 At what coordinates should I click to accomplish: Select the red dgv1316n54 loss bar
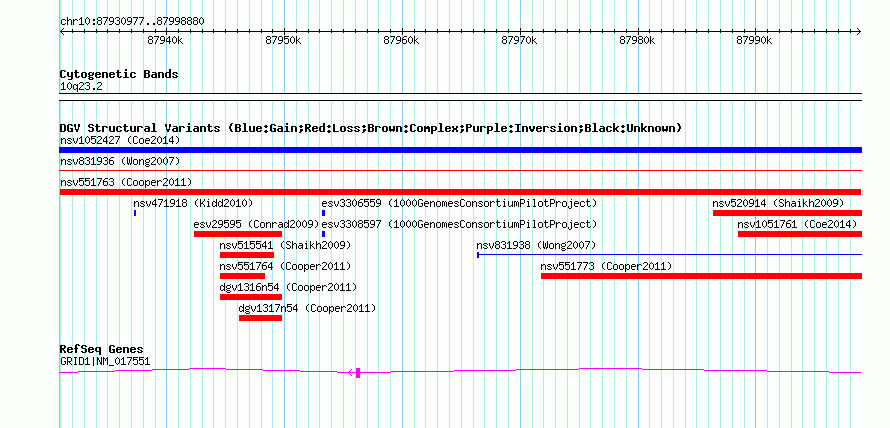tap(251, 297)
